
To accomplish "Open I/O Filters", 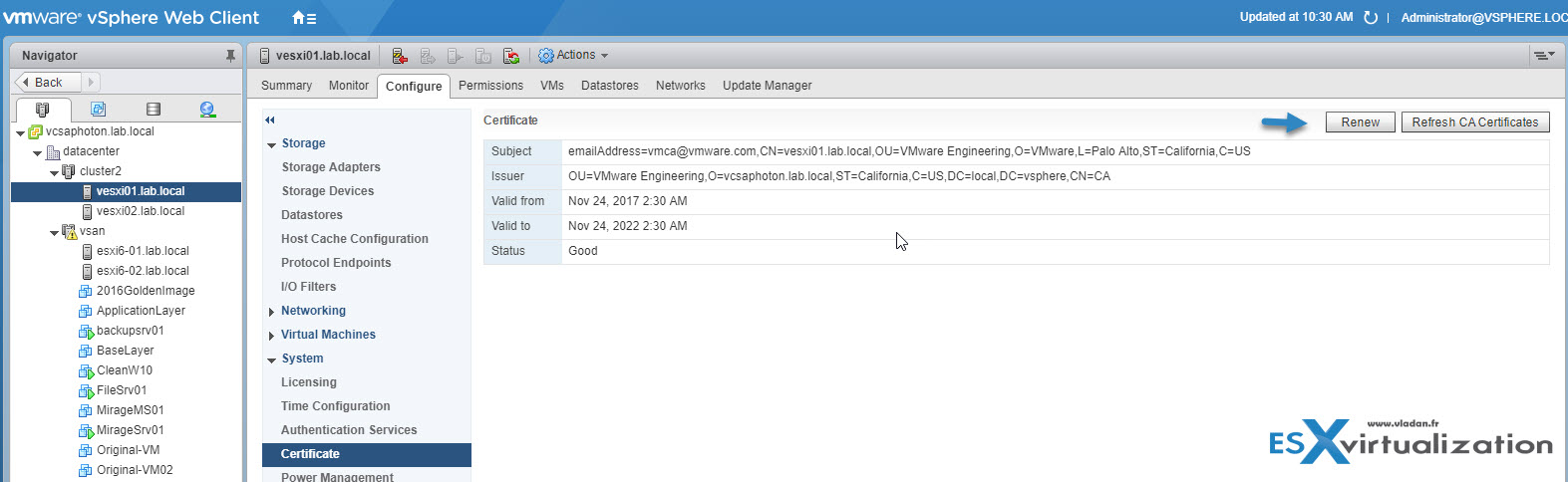I will (309, 287).
